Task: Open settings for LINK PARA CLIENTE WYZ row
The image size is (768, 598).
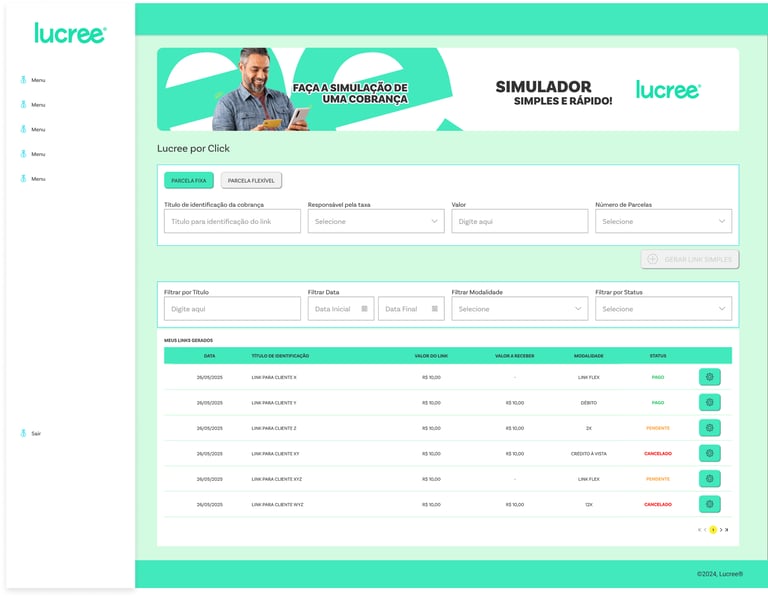Action: tap(709, 504)
